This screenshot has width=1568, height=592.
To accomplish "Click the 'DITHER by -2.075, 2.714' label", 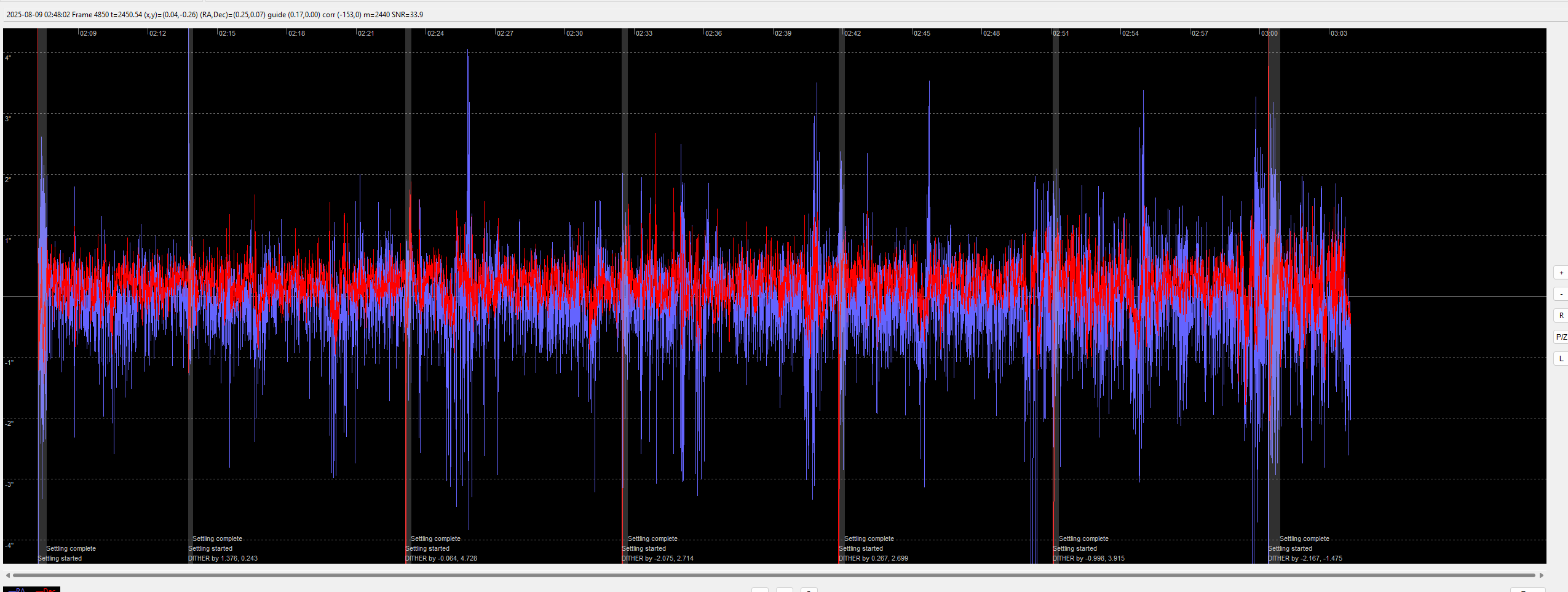I will pyautogui.click(x=657, y=559).
